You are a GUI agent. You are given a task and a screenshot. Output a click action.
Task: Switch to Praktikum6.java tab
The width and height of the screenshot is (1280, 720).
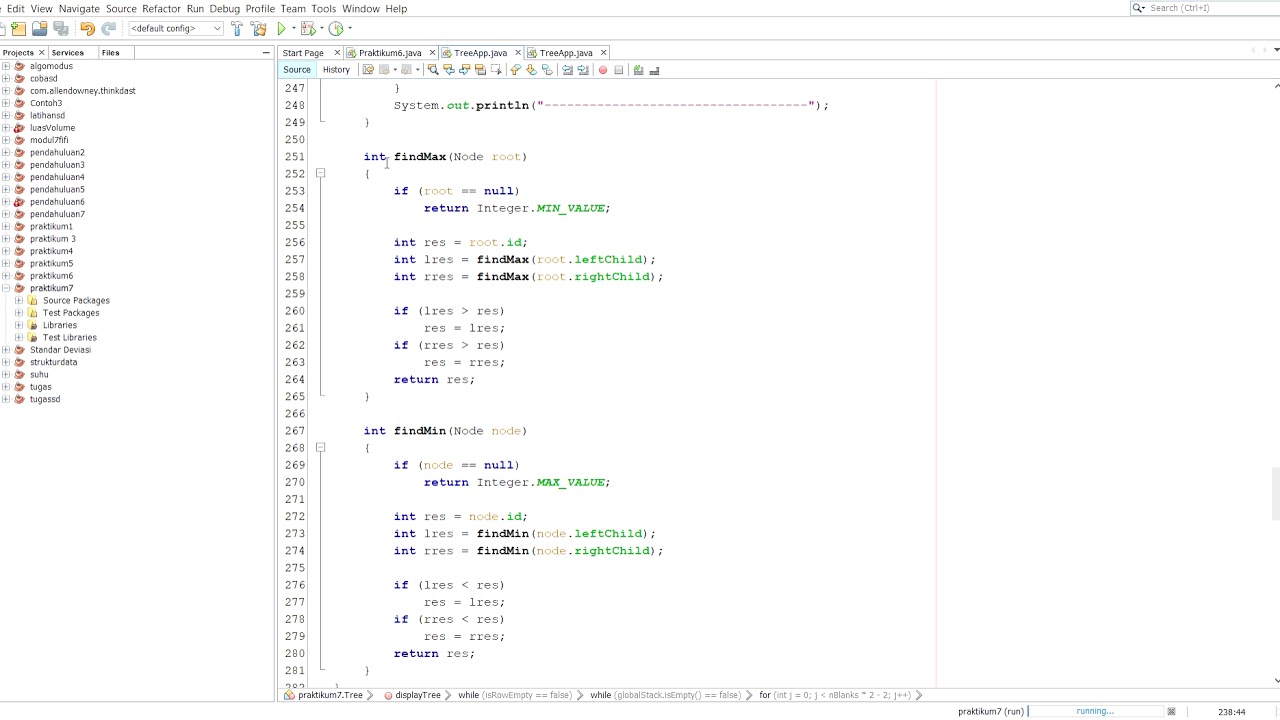(389, 53)
